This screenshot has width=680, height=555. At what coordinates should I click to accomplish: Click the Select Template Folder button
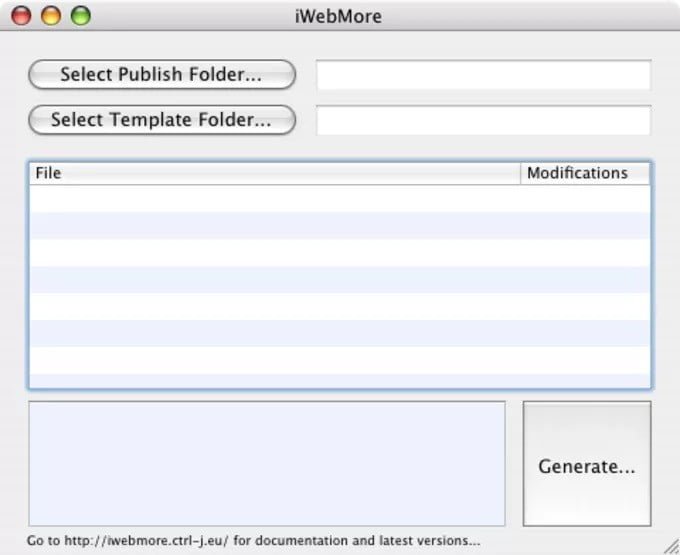coord(161,120)
